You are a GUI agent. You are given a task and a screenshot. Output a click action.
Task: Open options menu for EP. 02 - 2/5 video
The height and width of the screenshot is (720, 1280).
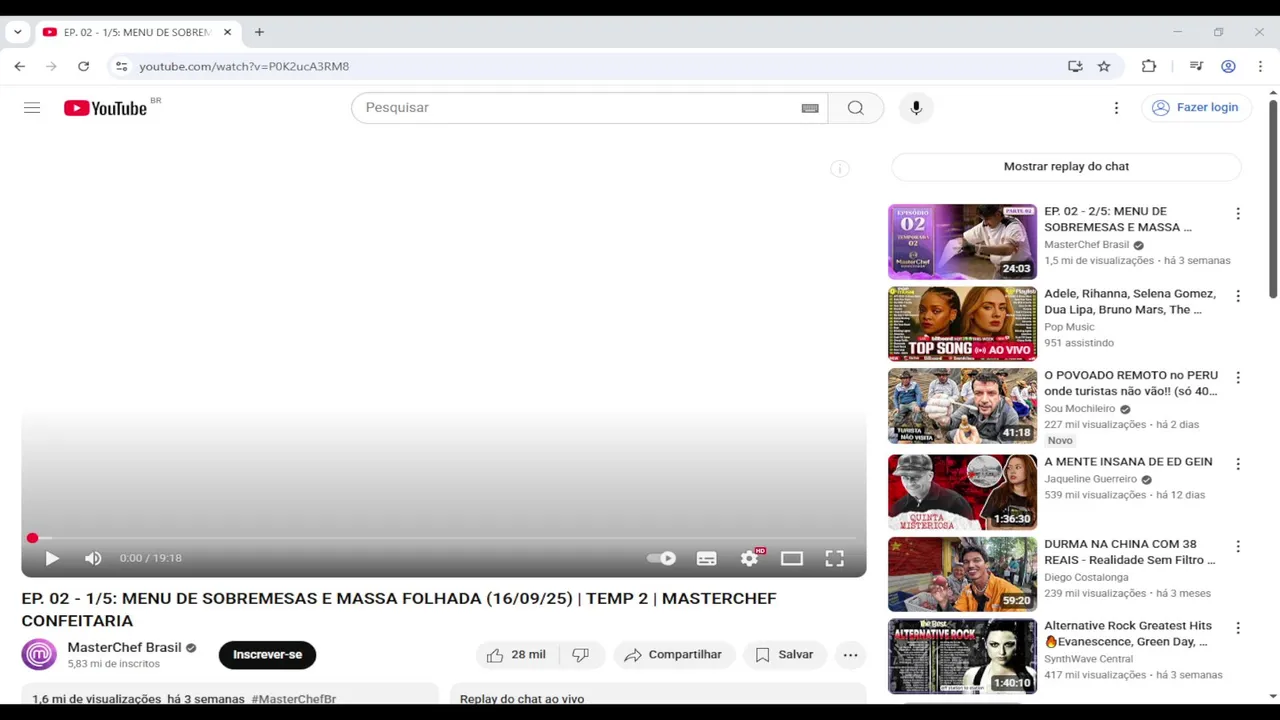tap(1238, 214)
